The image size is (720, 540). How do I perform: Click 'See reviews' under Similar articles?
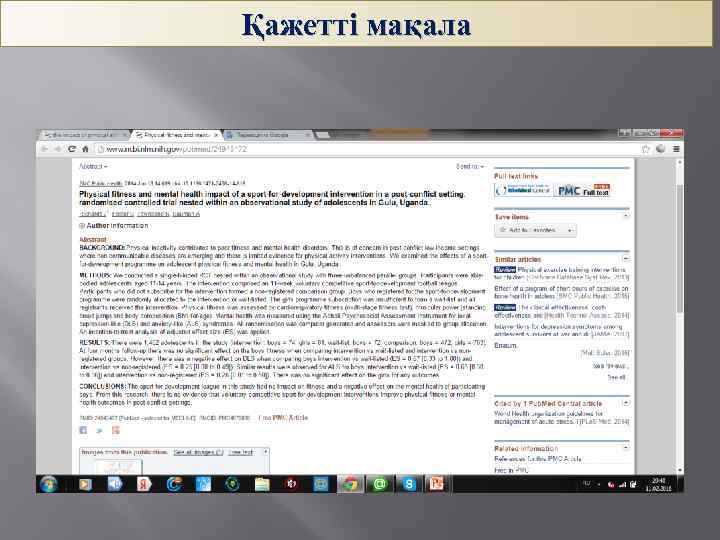click(610, 366)
